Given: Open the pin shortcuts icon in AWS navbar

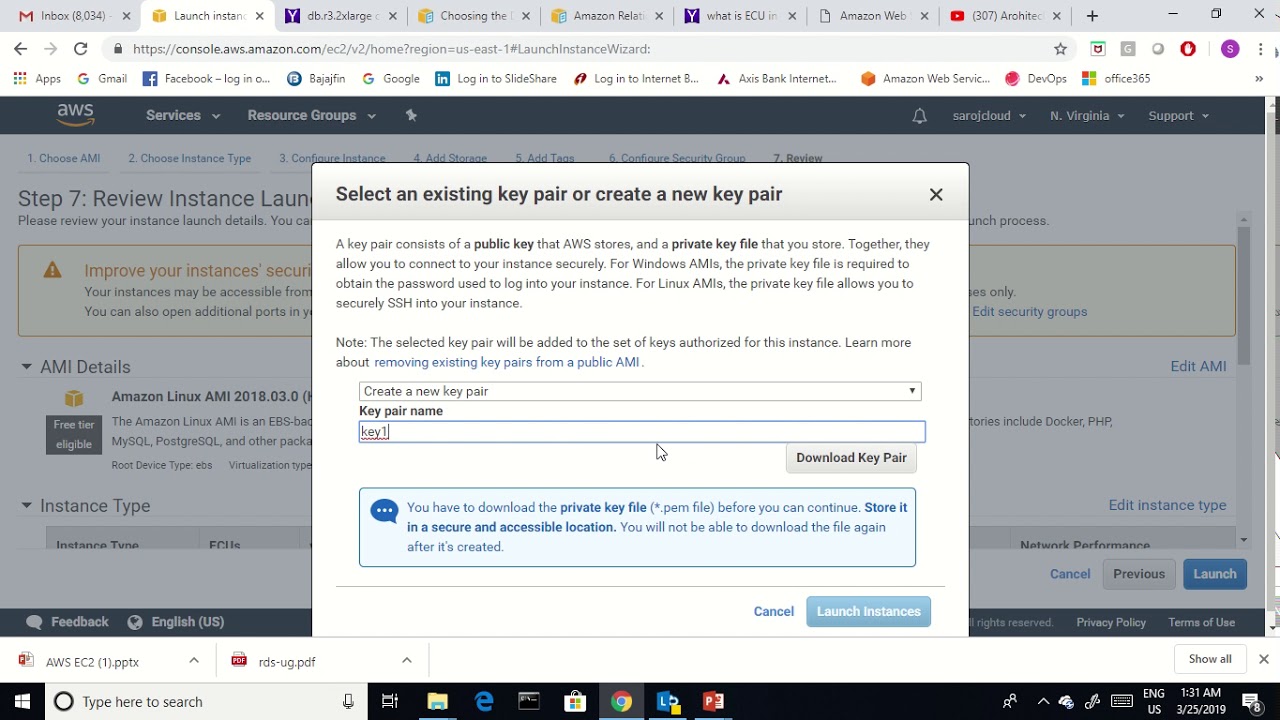Looking at the screenshot, I should (x=411, y=115).
